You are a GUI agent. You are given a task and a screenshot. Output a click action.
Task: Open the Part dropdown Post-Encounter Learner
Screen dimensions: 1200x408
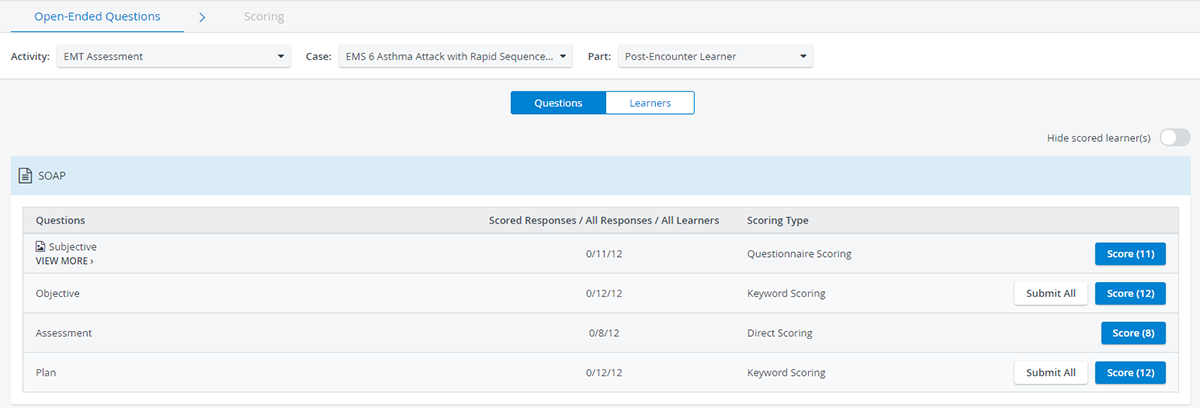(715, 57)
